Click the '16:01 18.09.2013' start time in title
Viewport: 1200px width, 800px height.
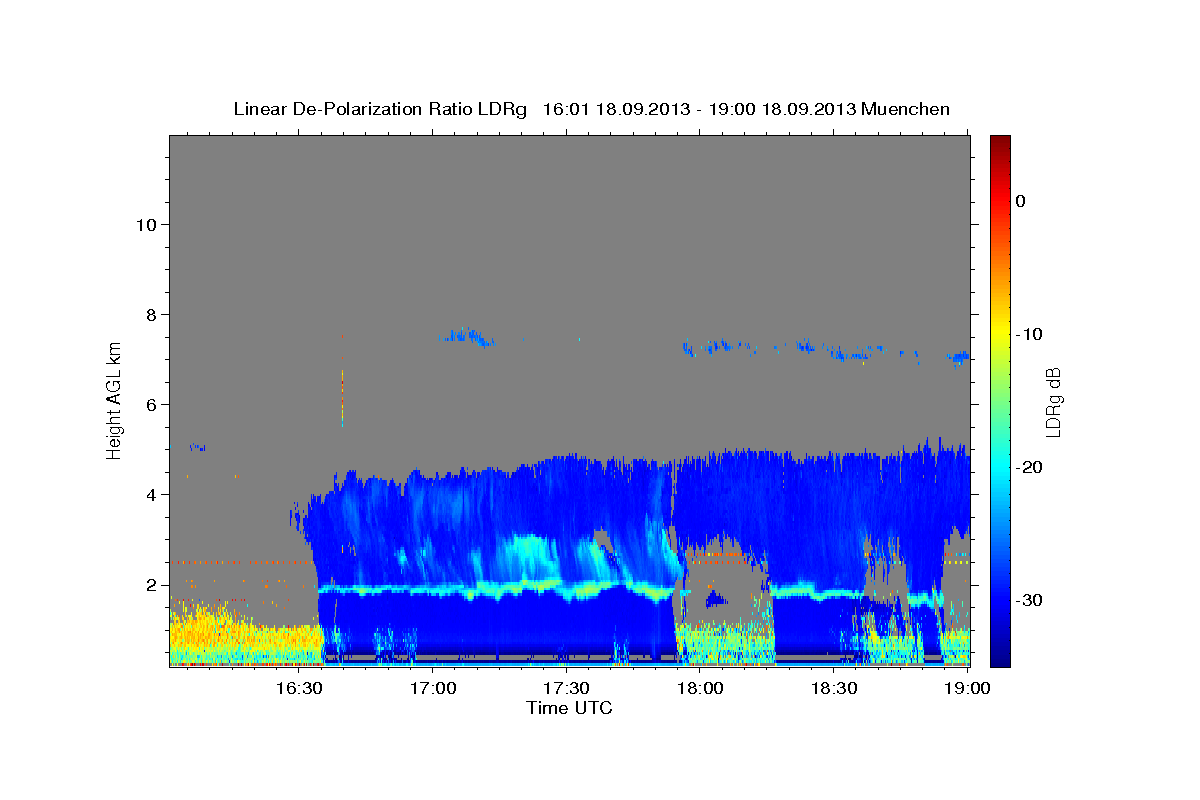click(616, 109)
